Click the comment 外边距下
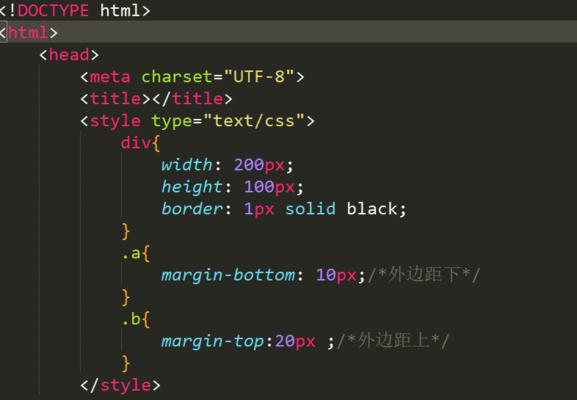Screen dimensions: 577x400 coord(424,275)
